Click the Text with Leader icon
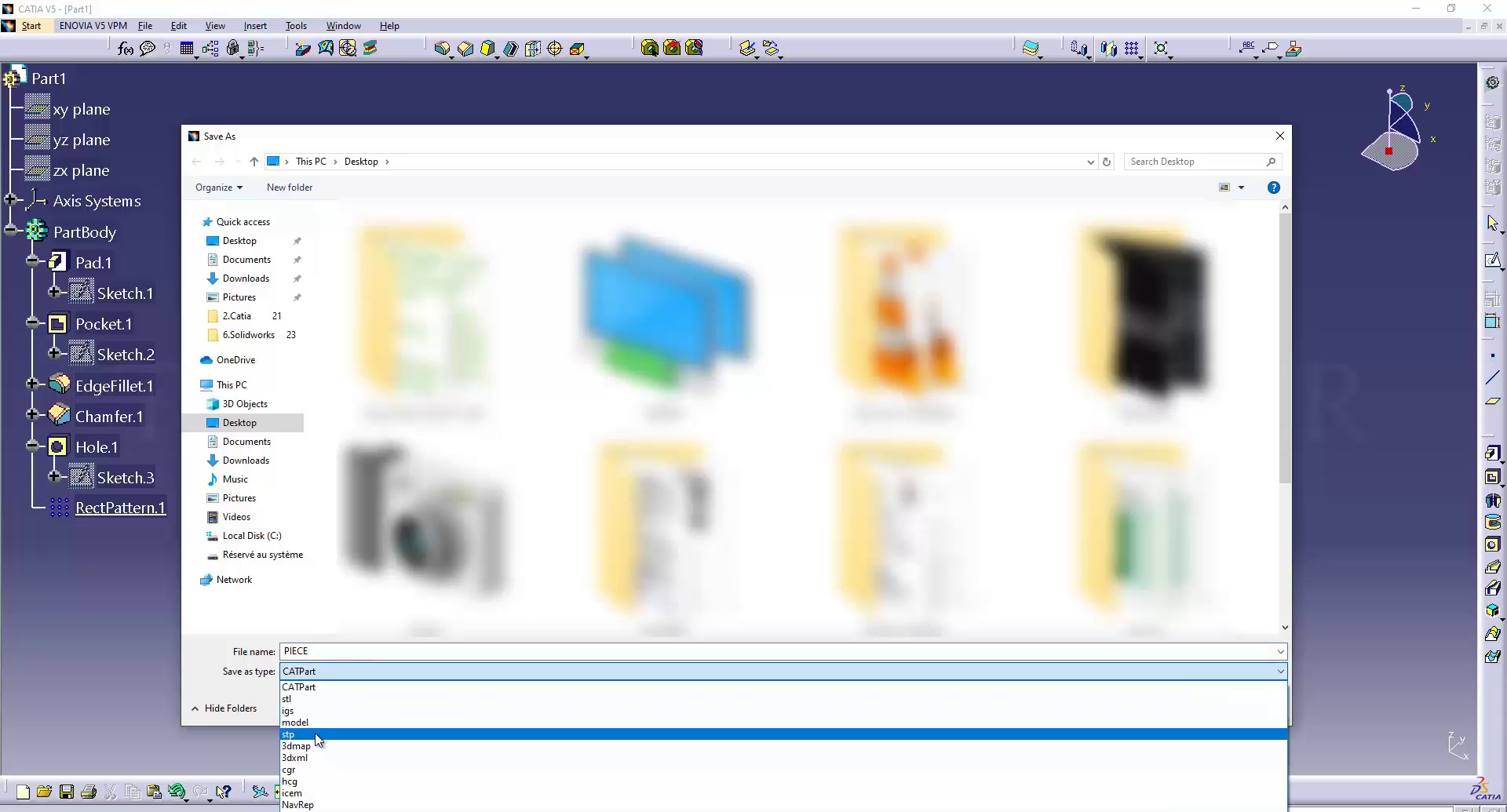The height and width of the screenshot is (812, 1507). click(x=1246, y=48)
